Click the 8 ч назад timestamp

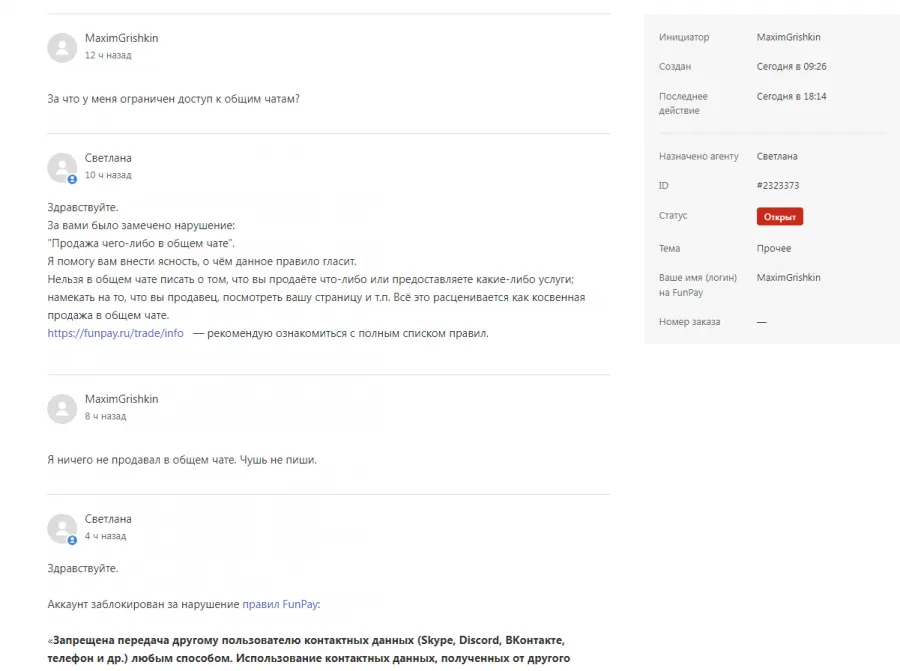point(106,416)
